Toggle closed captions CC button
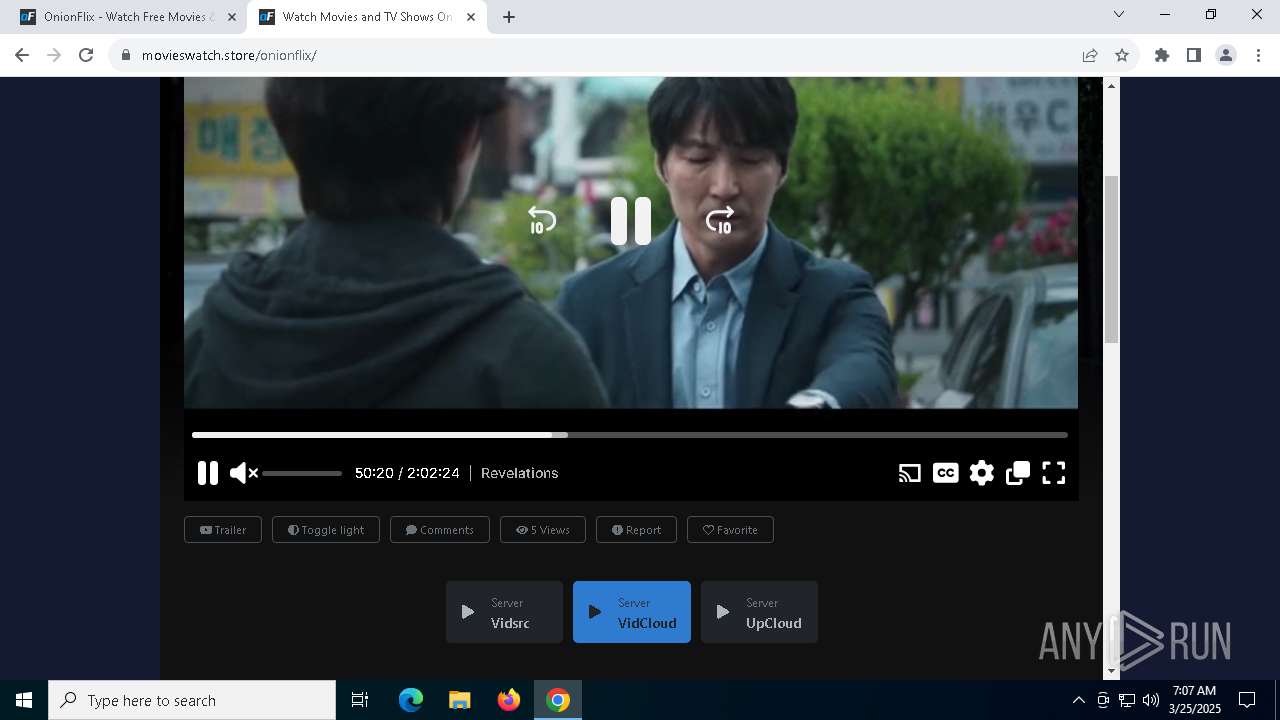 click(x=946, y=473)
